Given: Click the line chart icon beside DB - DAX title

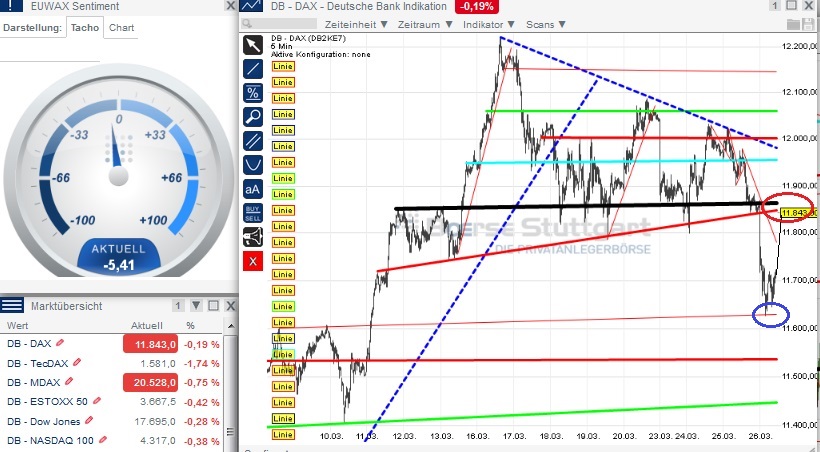Looking at the screenshot, I should click(x=253, y=6).
